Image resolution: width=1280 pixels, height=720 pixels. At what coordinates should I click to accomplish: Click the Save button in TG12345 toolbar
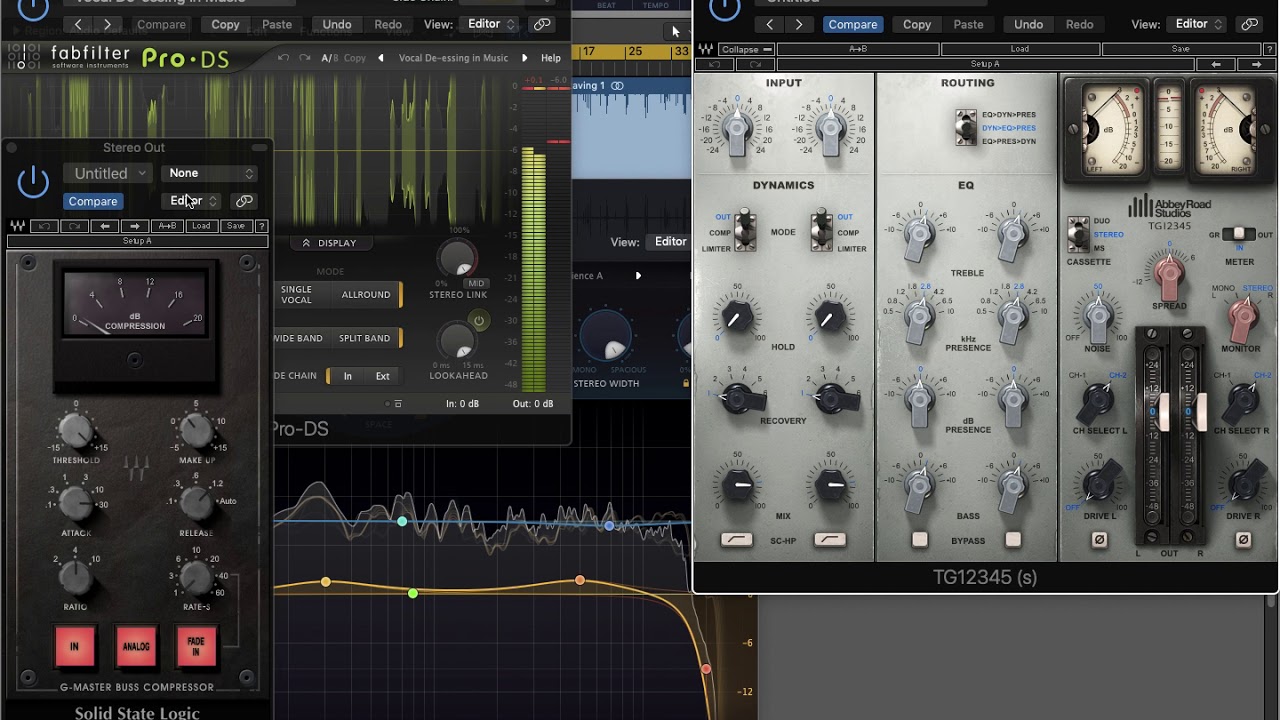1181,49
